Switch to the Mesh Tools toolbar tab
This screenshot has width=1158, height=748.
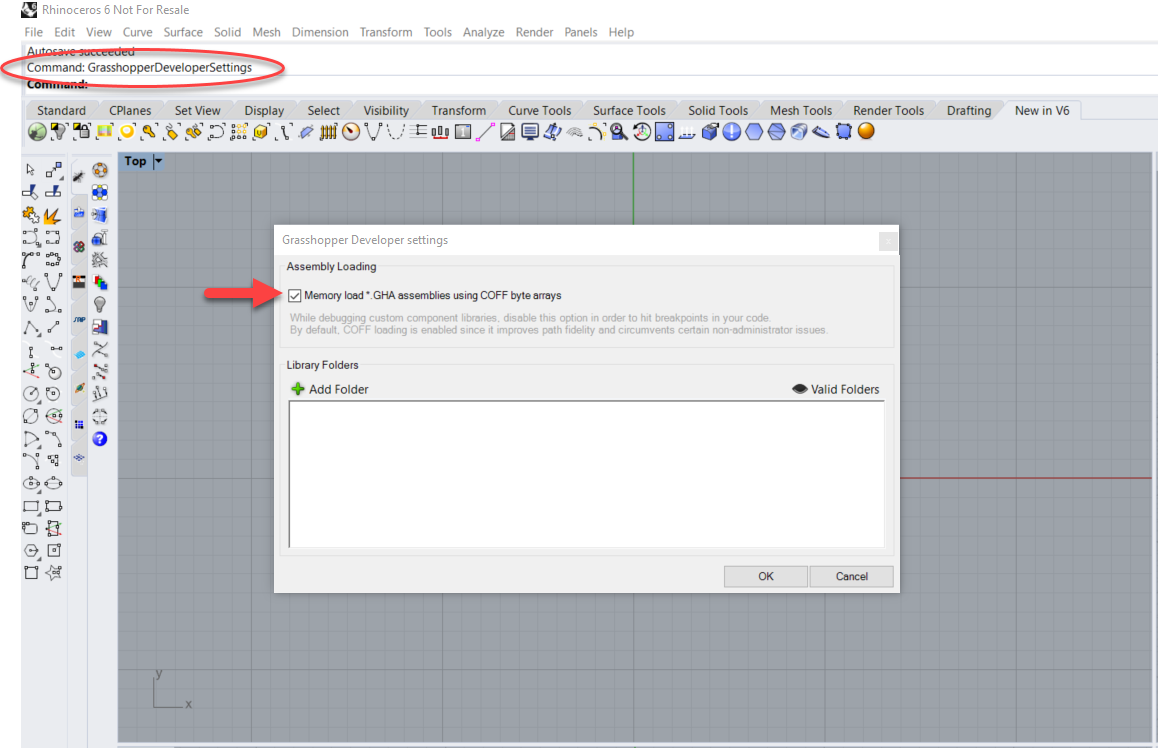click(801, 111)
